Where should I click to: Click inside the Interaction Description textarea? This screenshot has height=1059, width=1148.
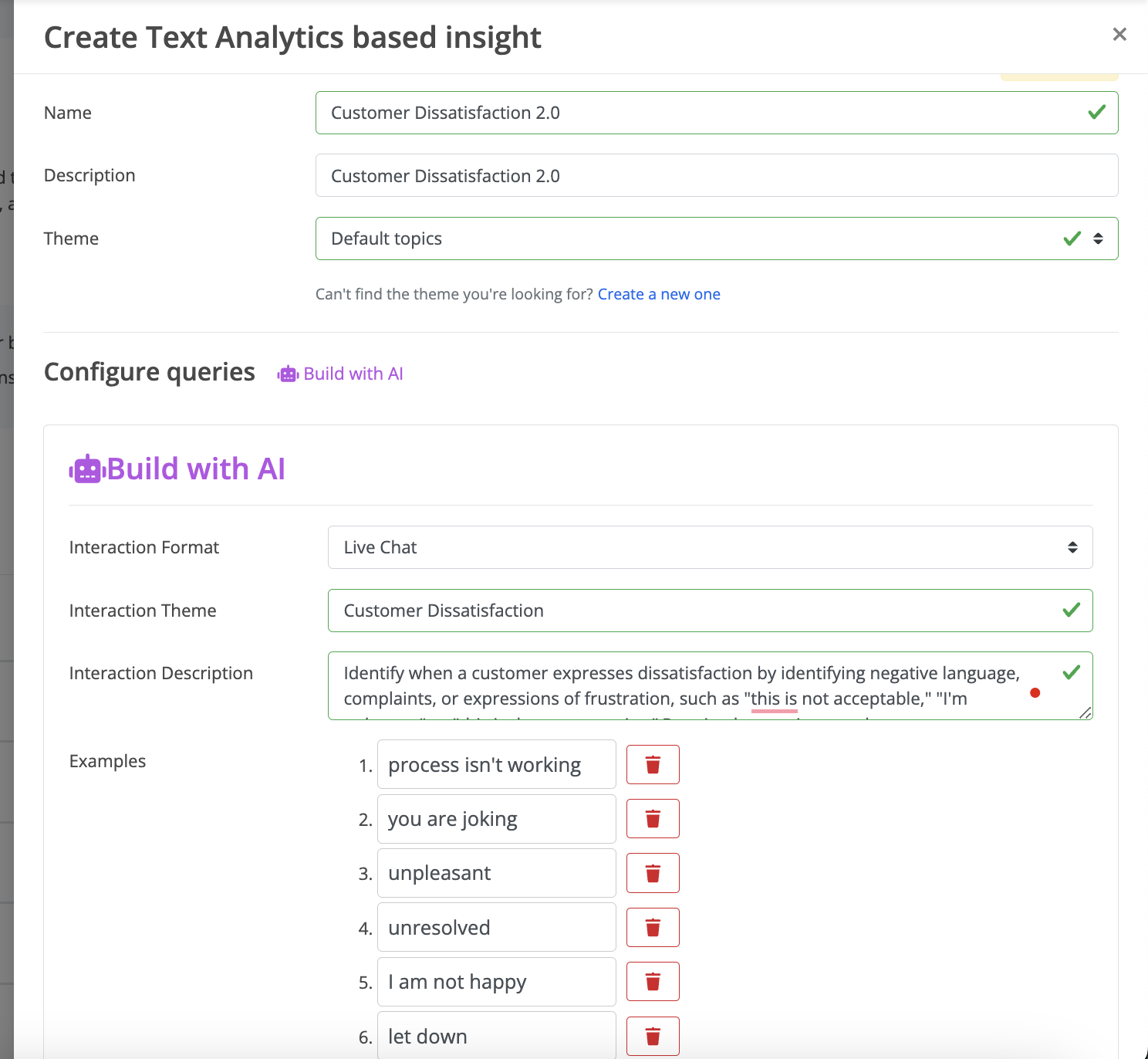pyautogui.click(x=711, y=686)
